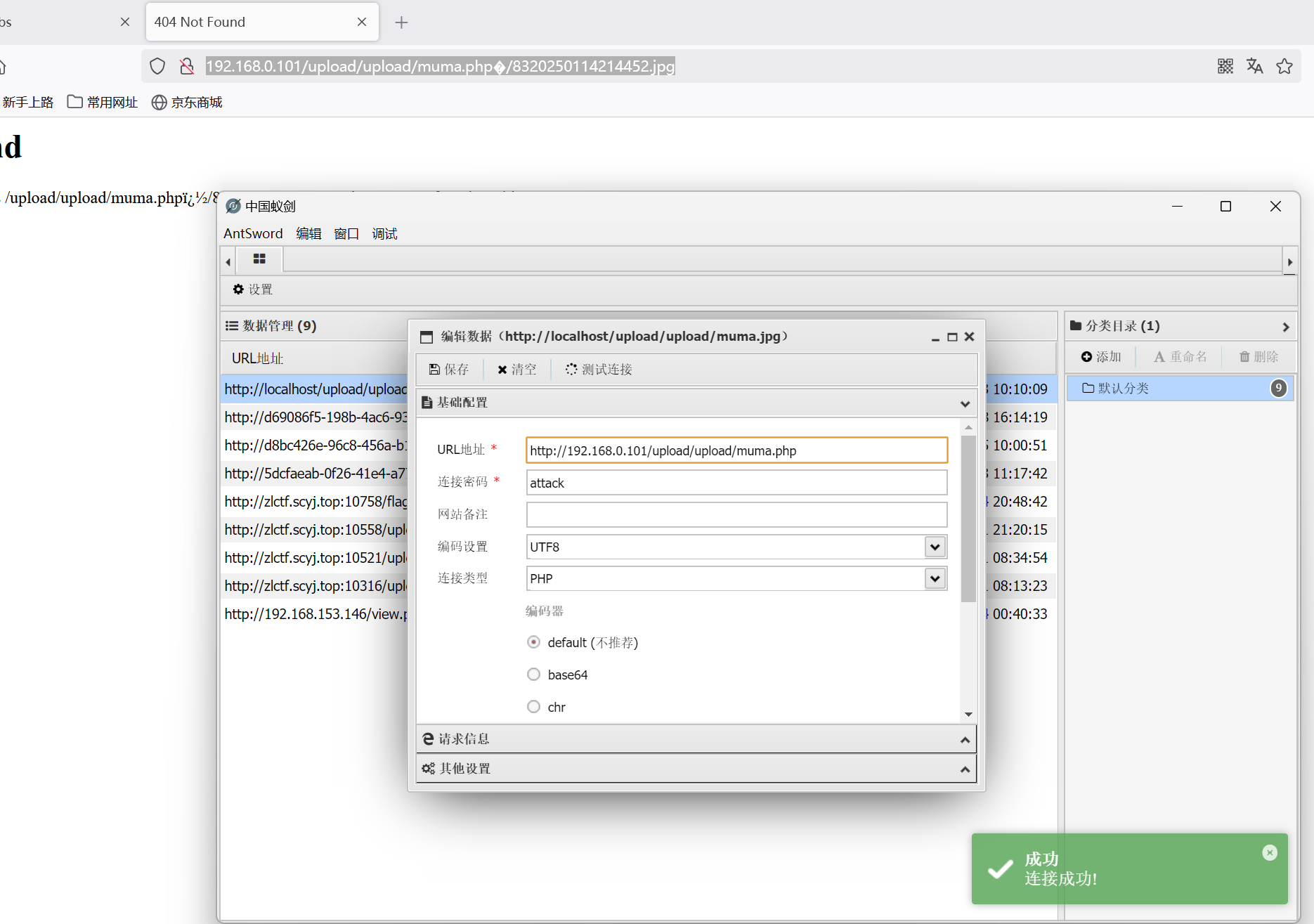Choose the chr encoder radio button
This screenshot has width=1314, height=924.
pyautogui.click(x=533, y=707)
